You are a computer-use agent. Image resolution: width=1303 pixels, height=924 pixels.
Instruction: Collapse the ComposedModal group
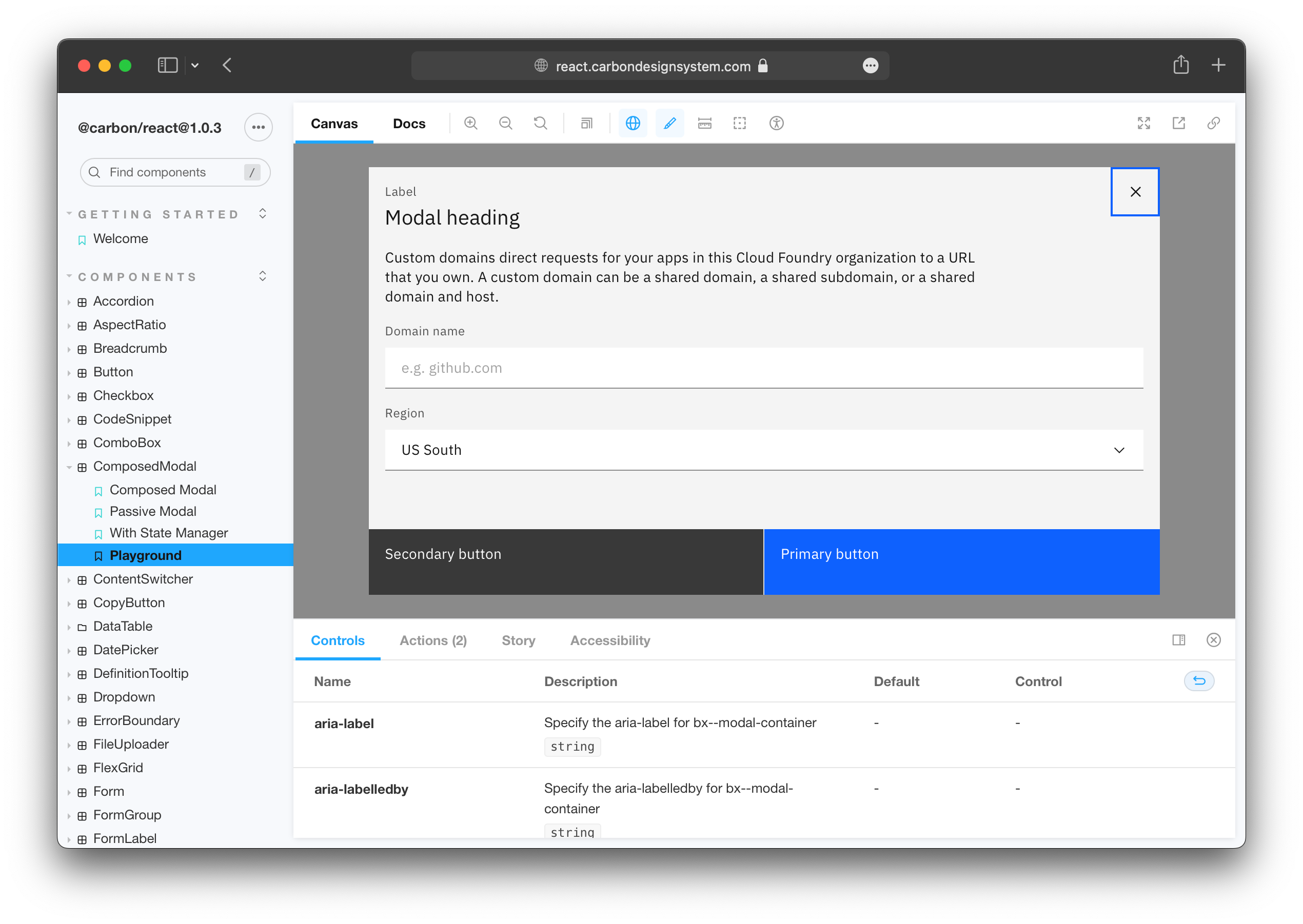pos(145,466)
